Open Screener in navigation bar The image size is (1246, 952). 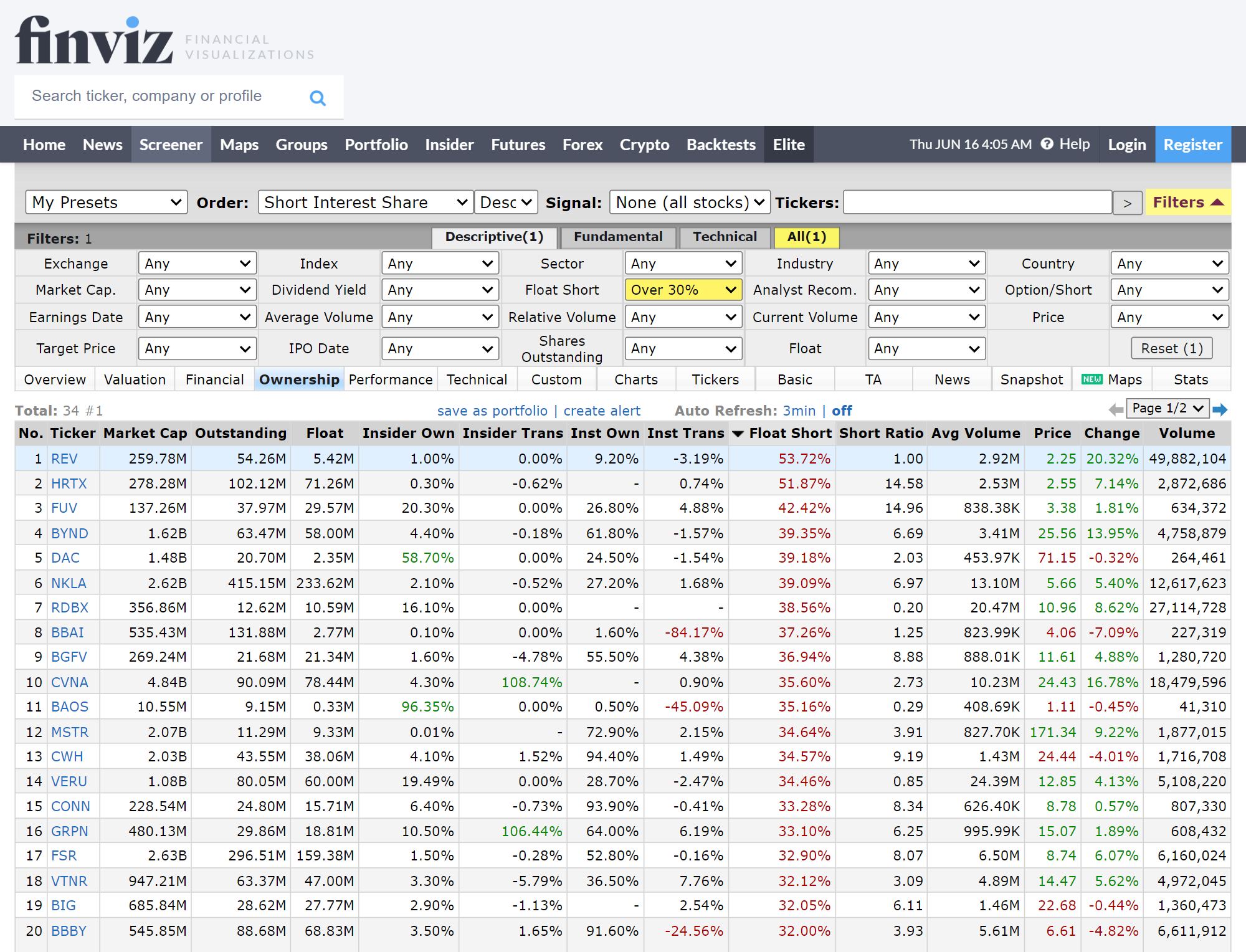tap(171, 145)
